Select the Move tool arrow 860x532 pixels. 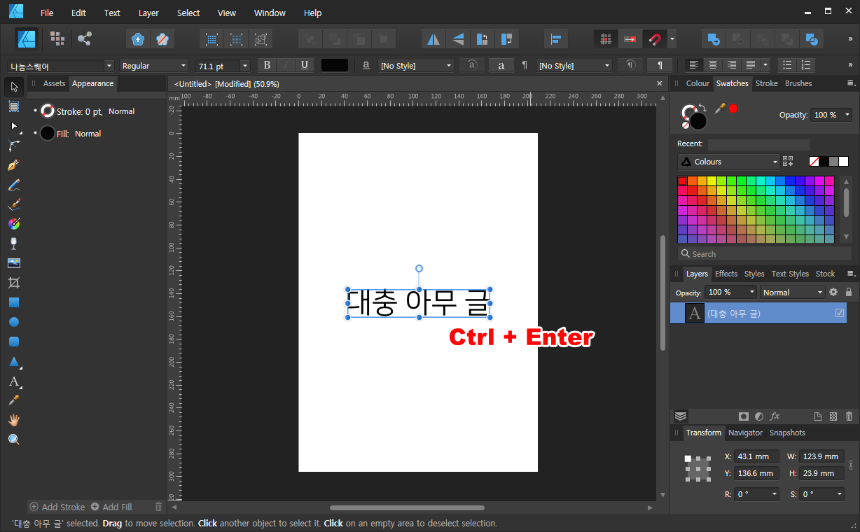(x=14, y=87)
